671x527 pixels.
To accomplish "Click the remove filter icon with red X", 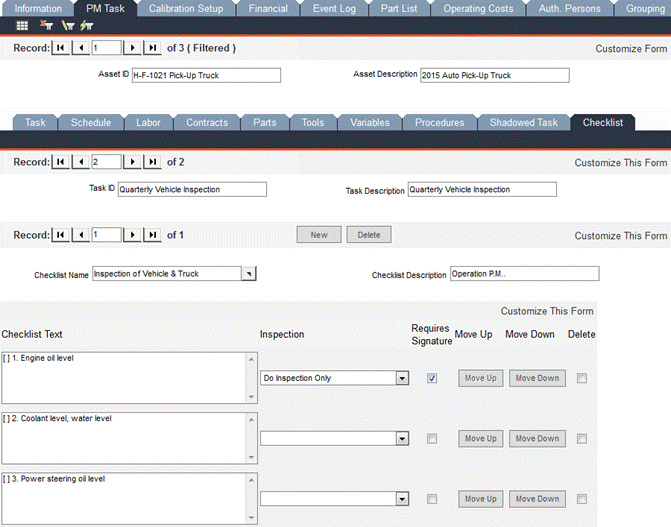I will tap(46, 25).
